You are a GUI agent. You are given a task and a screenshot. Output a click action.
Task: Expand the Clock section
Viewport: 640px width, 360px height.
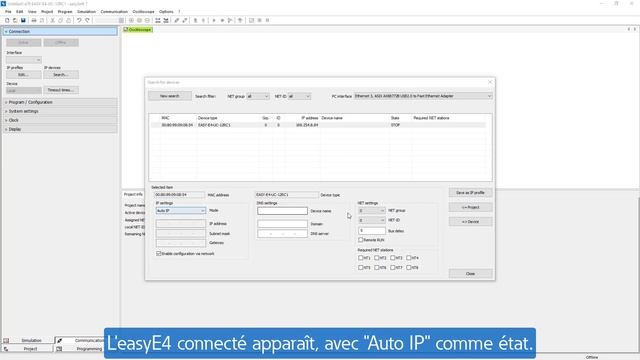(60, 120)
